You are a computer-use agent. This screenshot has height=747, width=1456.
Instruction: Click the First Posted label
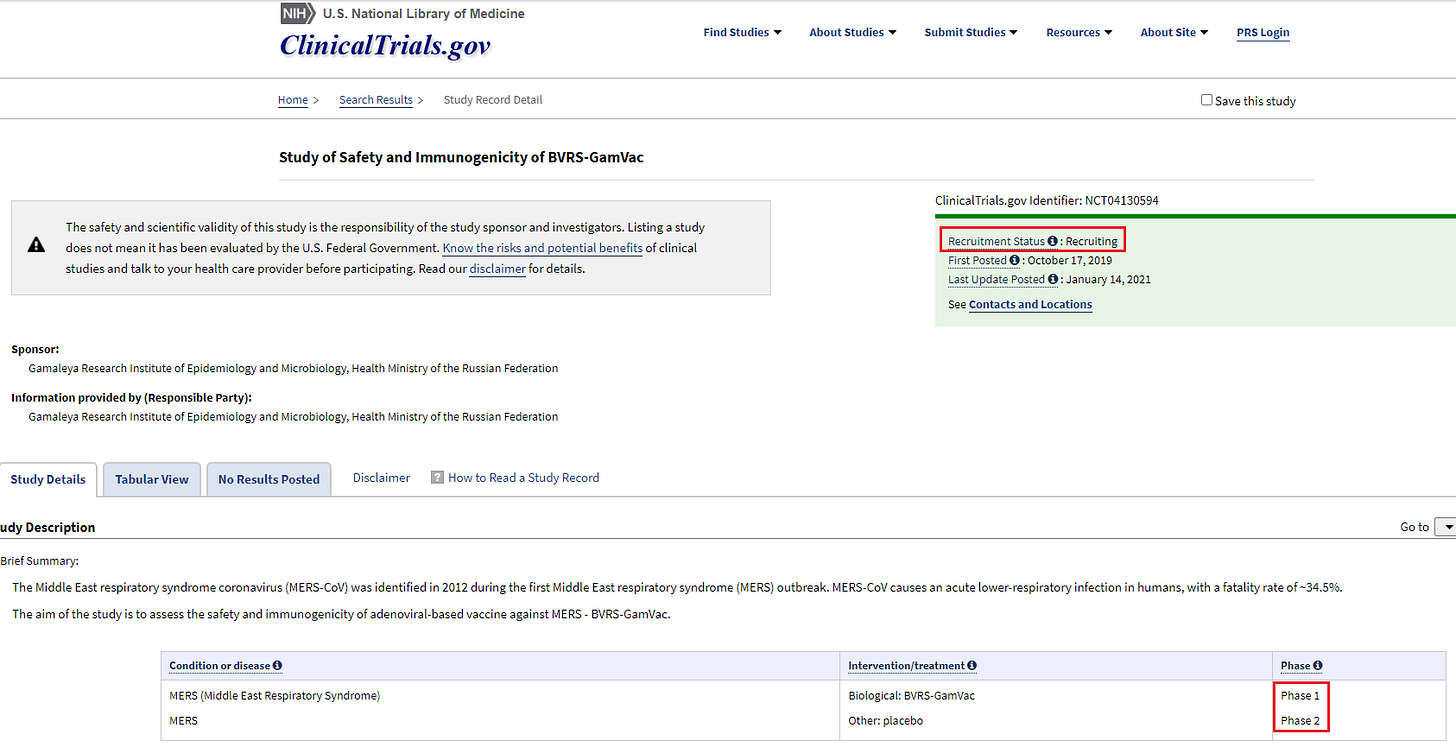[977, 261]
